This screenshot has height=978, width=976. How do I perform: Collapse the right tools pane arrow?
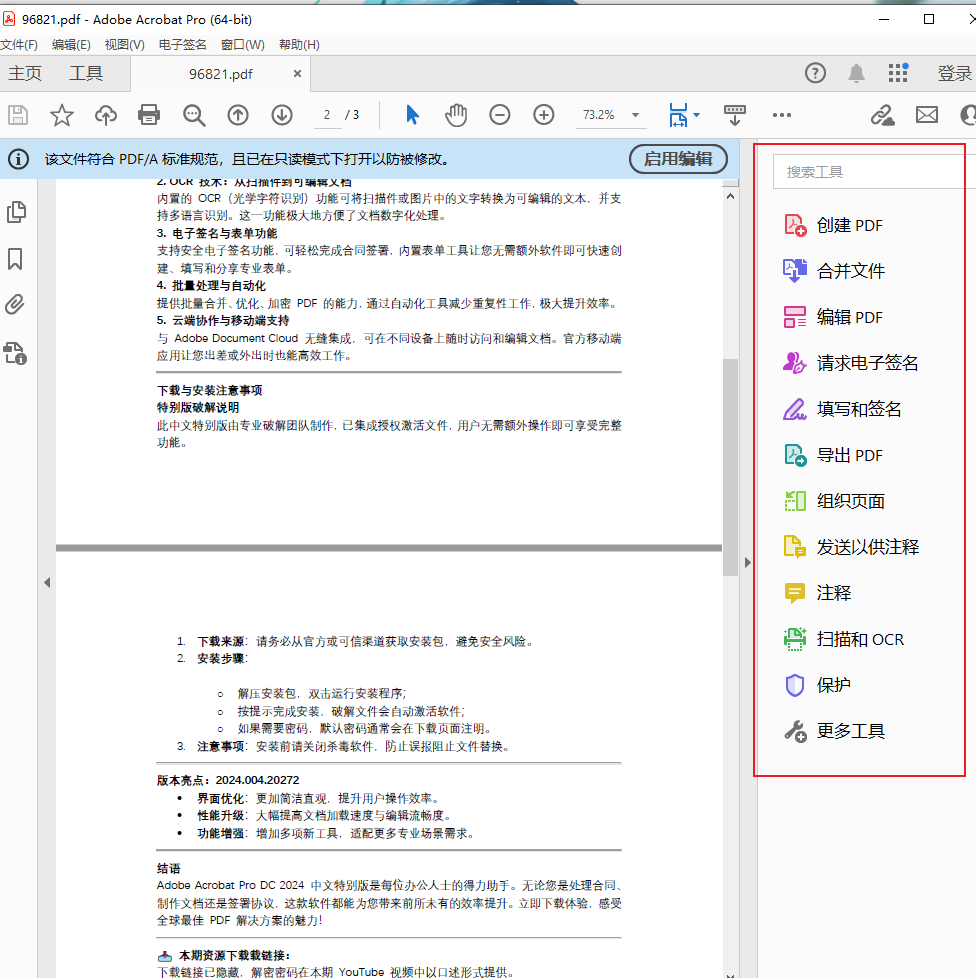coord(748,563)
